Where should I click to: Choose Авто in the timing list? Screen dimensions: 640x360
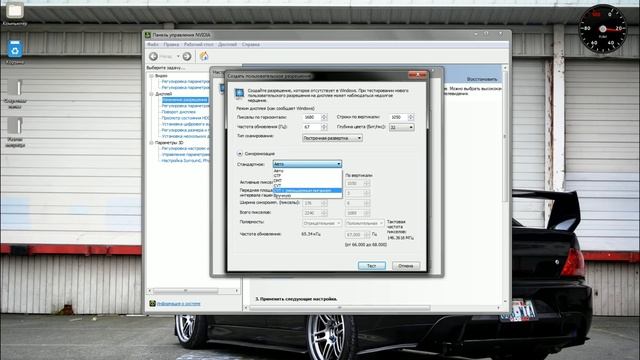click(307, 171)
